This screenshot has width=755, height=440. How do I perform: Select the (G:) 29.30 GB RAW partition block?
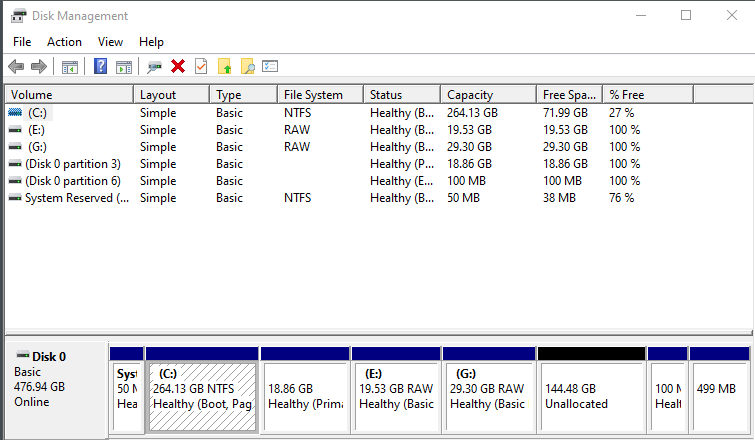tap(489, 389)
